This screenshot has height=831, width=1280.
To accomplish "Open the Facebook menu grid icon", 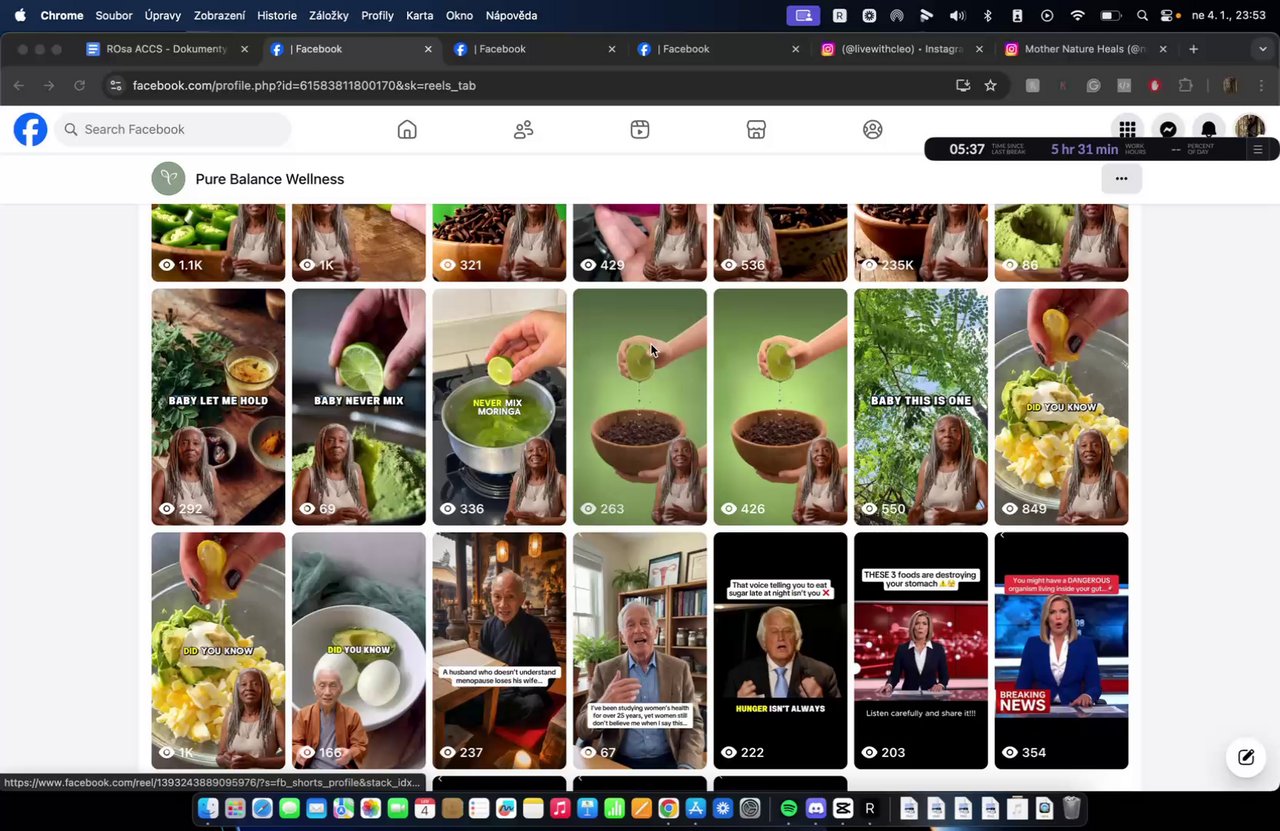I will point(1127,129).
